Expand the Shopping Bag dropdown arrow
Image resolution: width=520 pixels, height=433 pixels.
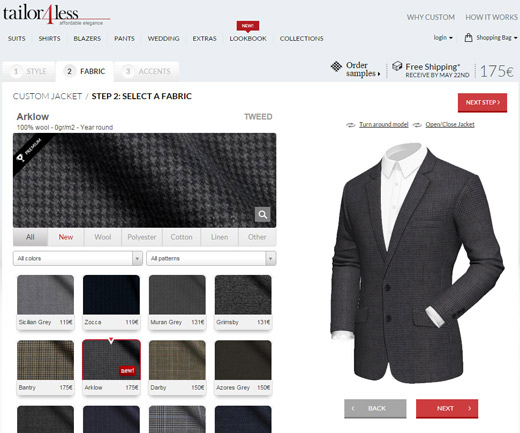(515, 38)
